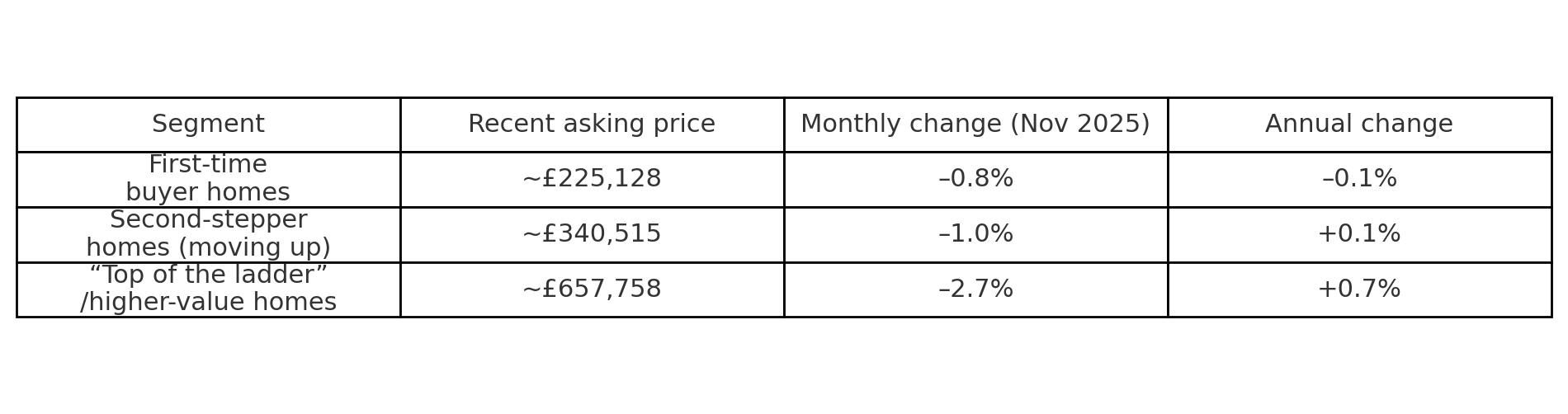The width and height of the screenshot is (1568, 414).
Task: Click the –2.7% monthly change value
Action: pos(975,289)
